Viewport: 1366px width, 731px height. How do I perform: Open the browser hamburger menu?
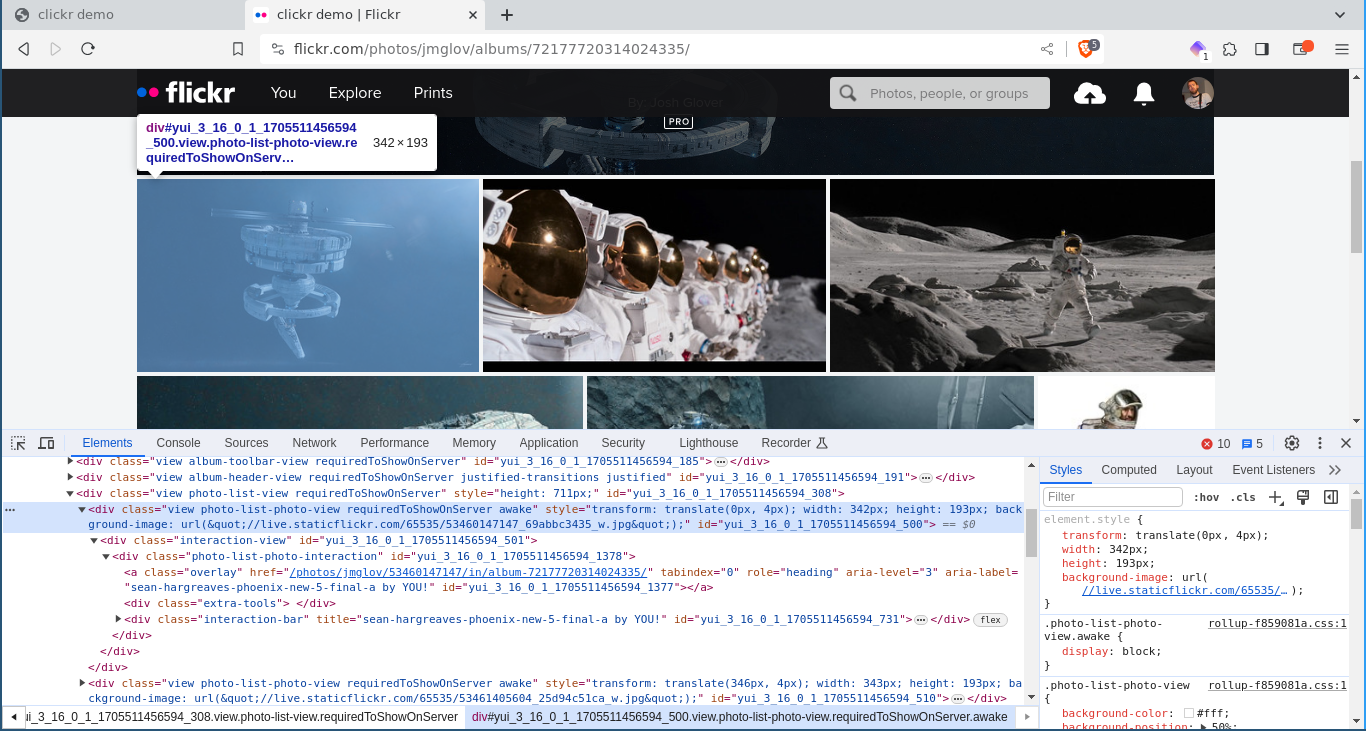(x=1342, y=49)
